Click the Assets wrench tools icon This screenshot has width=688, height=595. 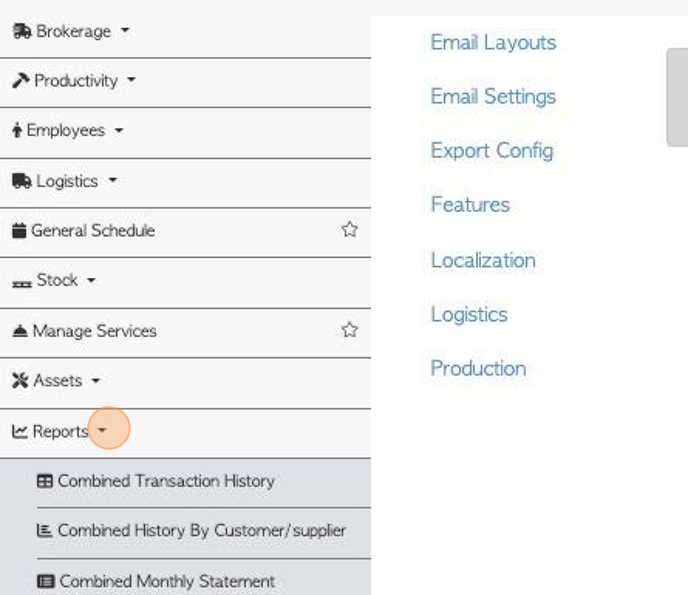coord(20,380)
